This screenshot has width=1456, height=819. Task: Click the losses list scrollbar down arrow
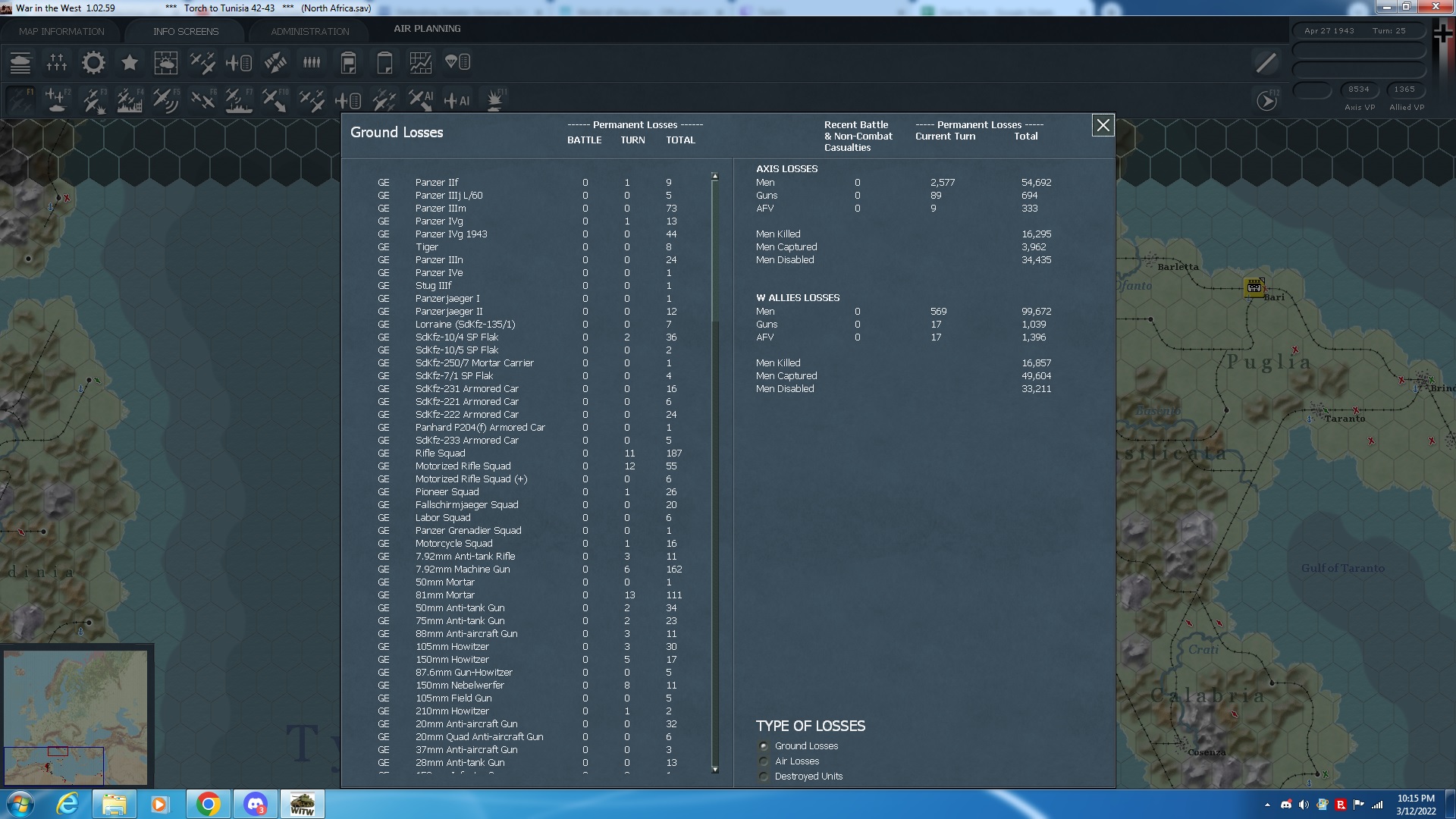[714, 770]
